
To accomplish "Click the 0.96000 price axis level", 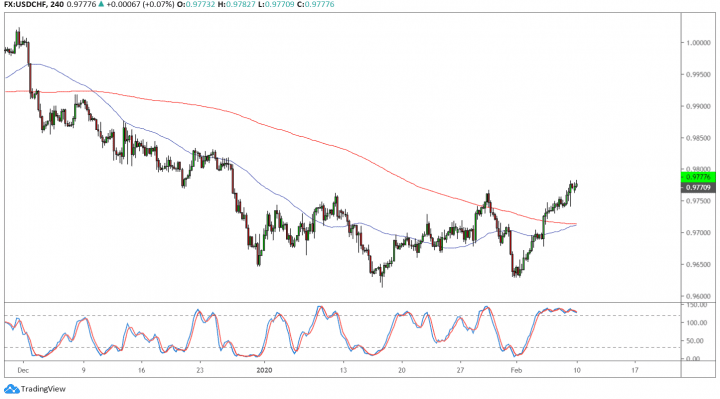I will pyautogui.click(x=698, y=296).
